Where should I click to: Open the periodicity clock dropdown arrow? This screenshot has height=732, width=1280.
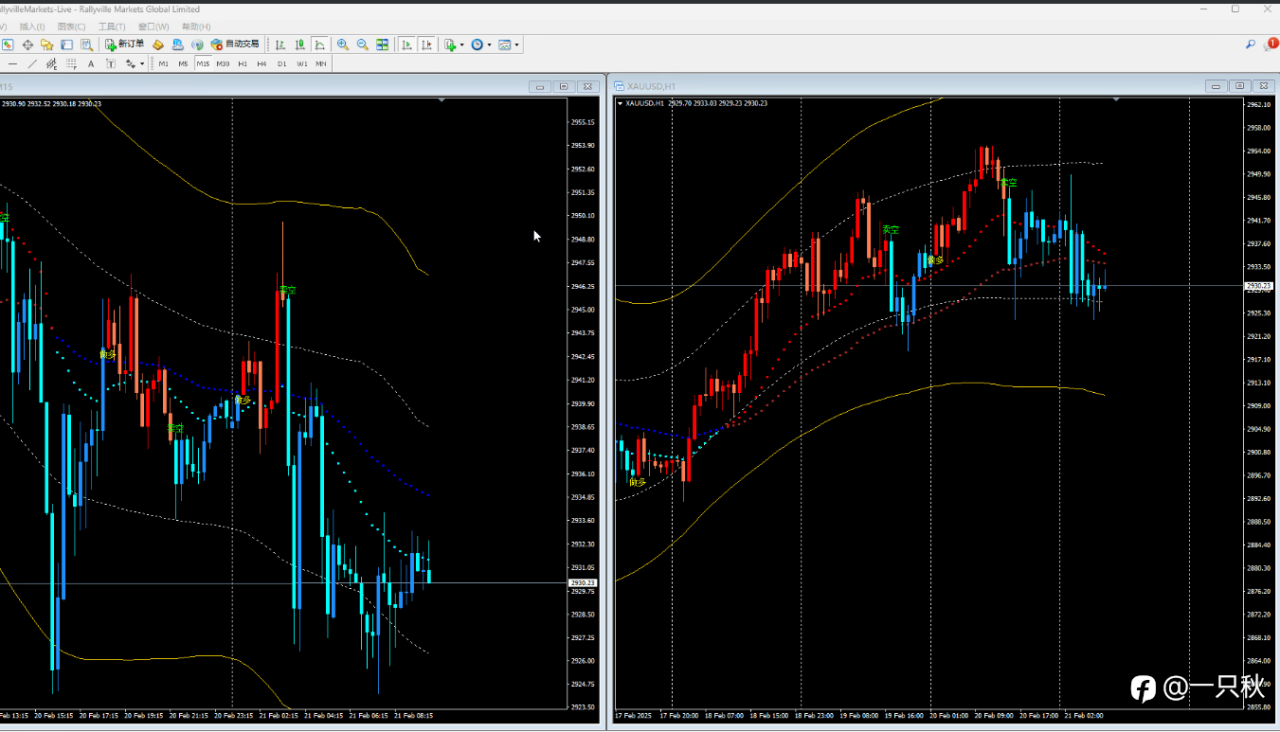pos(489,45)
